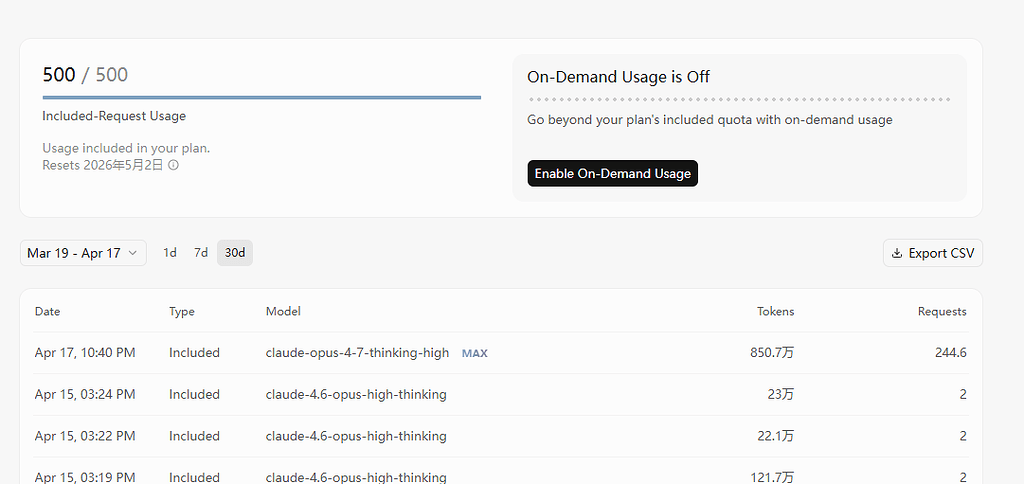This screenshot has width=1024, height=484.
Task: Click the Resets 2026年5月2日 text
Action: tap(103, 165)
